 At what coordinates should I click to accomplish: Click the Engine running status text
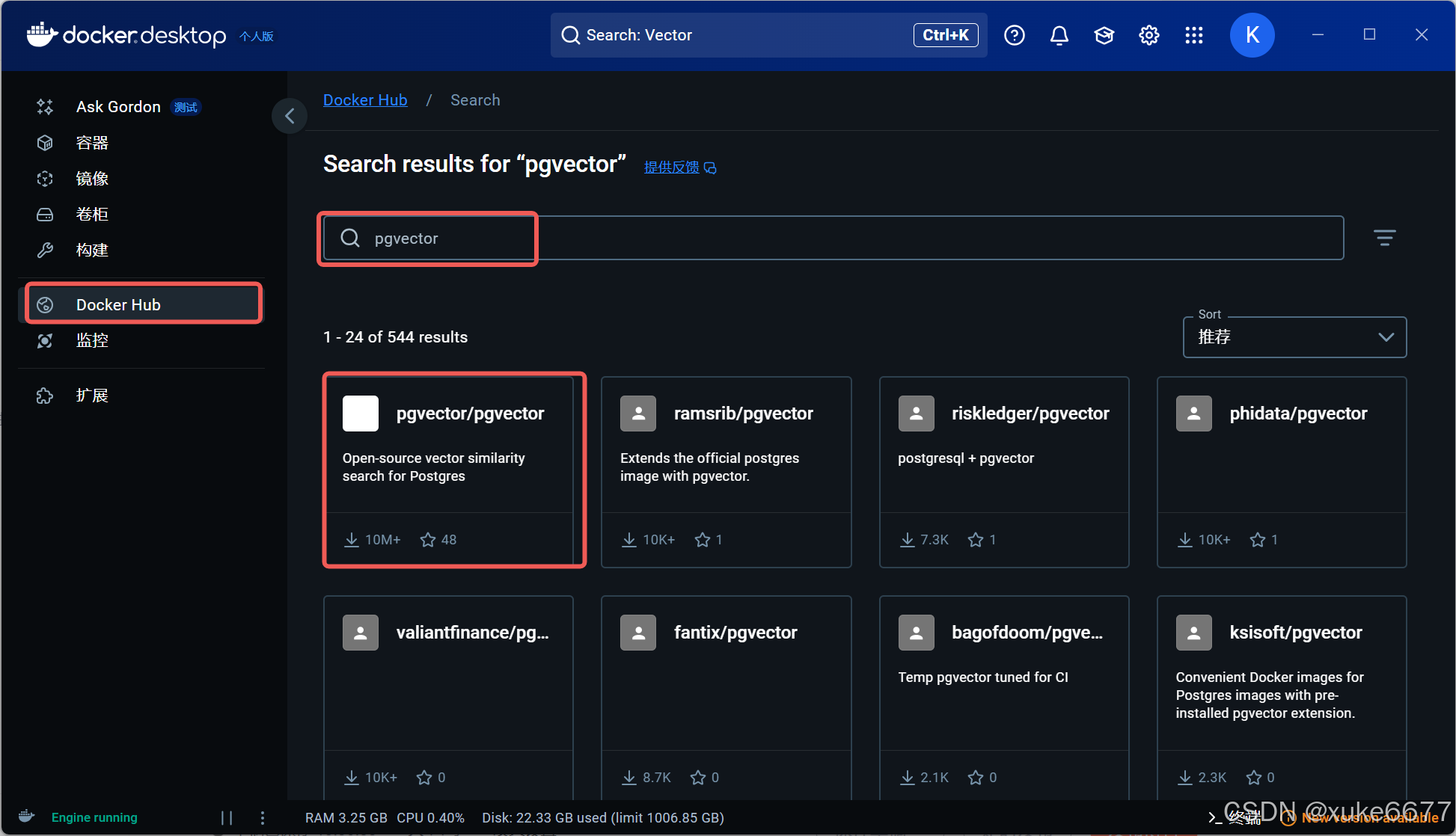tap(94, 817)
